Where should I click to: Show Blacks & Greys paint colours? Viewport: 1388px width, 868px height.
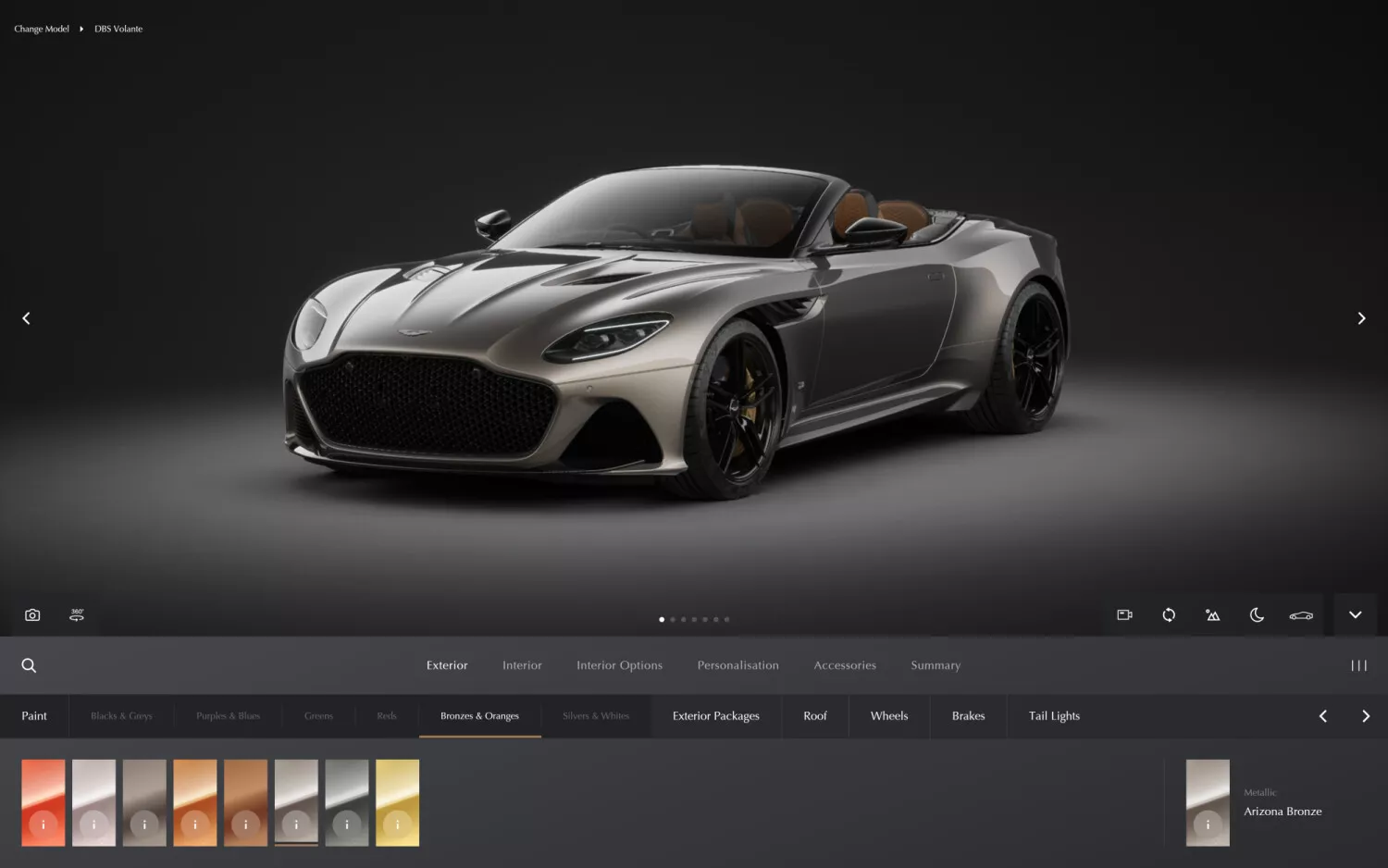point(121,716)
